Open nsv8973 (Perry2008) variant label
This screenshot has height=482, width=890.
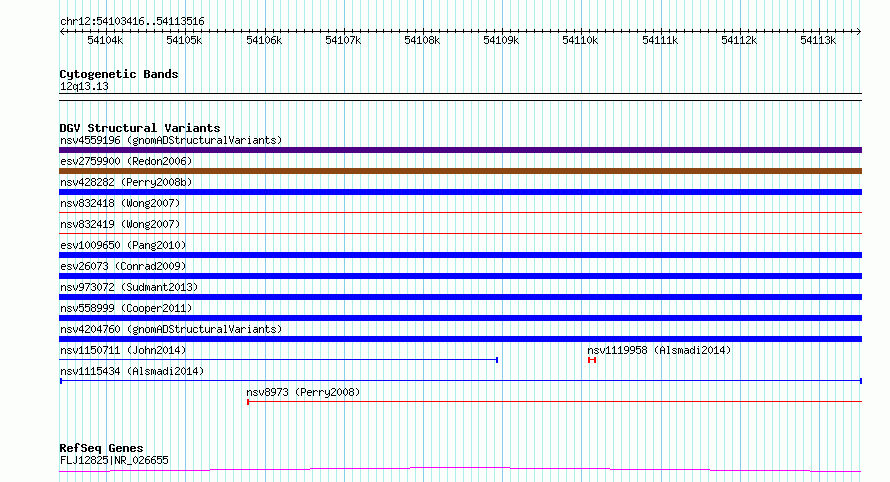coord(303,392)
